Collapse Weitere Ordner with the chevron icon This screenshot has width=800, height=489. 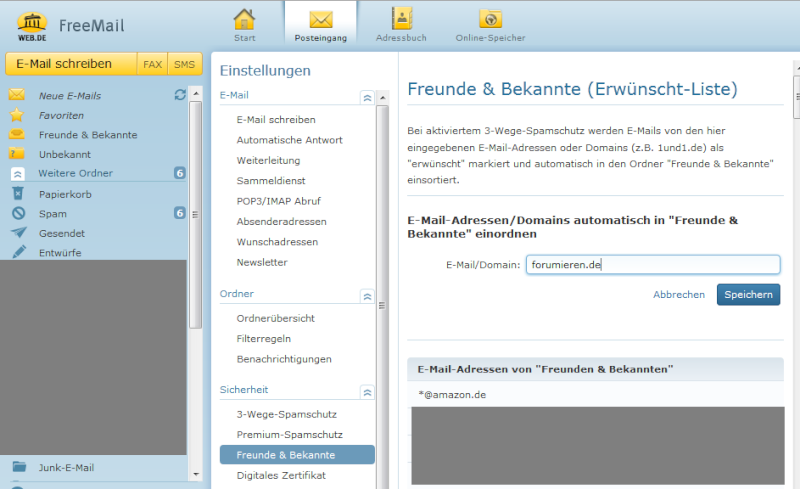click(17, 174)
